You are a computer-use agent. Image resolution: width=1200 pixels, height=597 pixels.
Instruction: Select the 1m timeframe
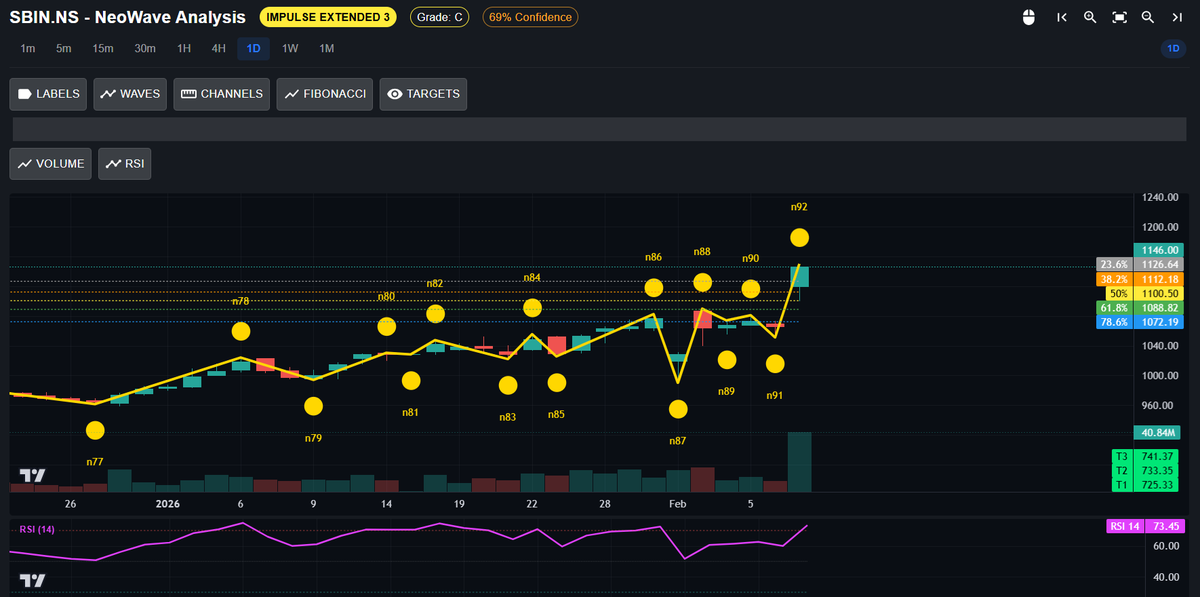coord(28,49)
